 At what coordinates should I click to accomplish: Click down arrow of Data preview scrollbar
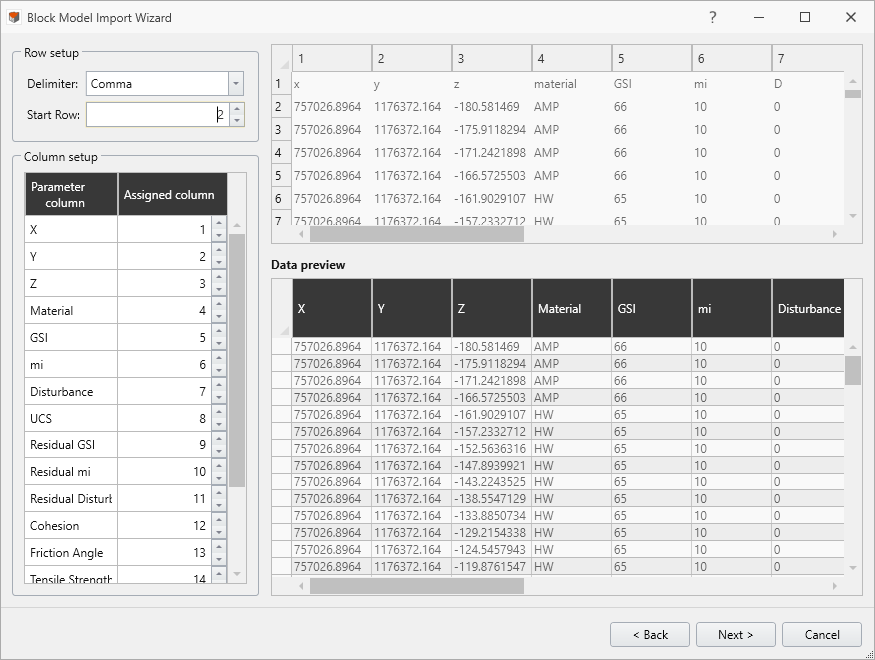(x=853, y=568)
